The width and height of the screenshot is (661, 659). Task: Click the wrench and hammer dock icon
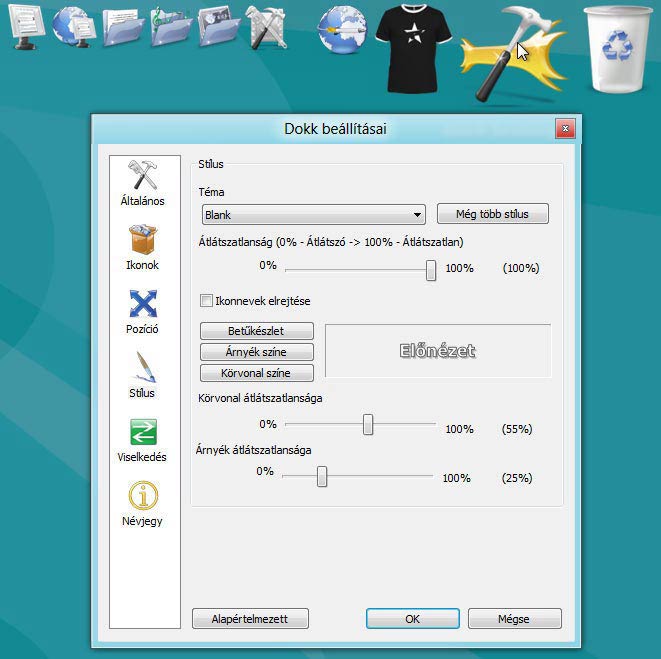266,27
